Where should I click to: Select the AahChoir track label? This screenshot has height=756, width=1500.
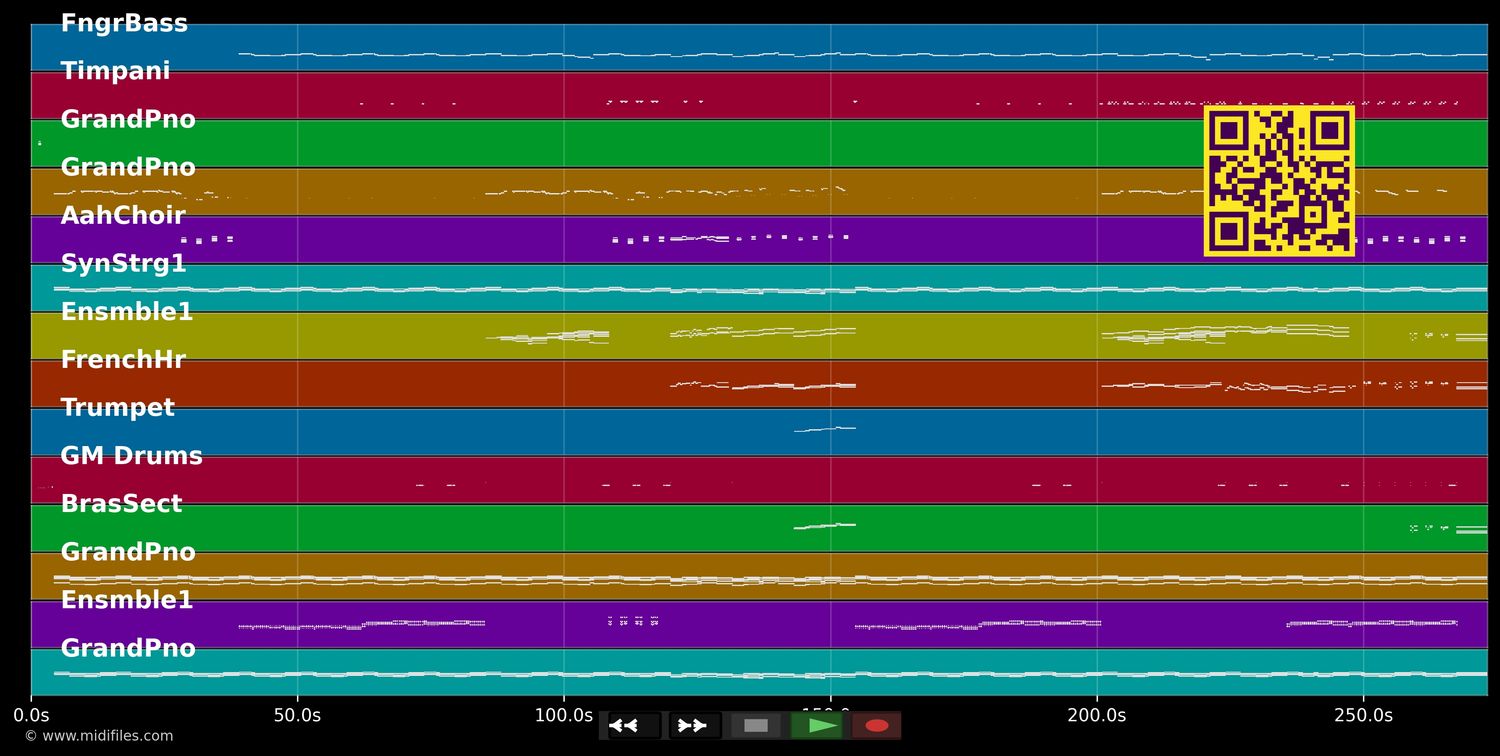click(x=123, y=215)
